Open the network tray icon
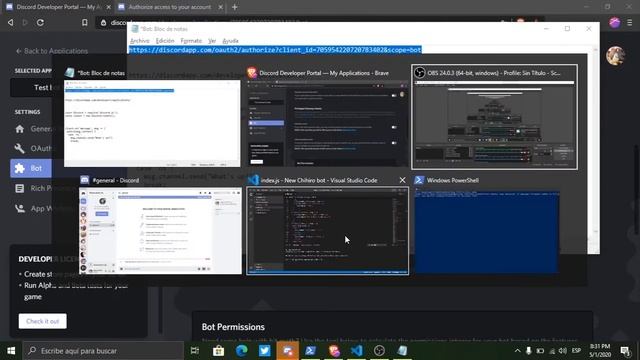640x360 pixels. tap(552, 351)
